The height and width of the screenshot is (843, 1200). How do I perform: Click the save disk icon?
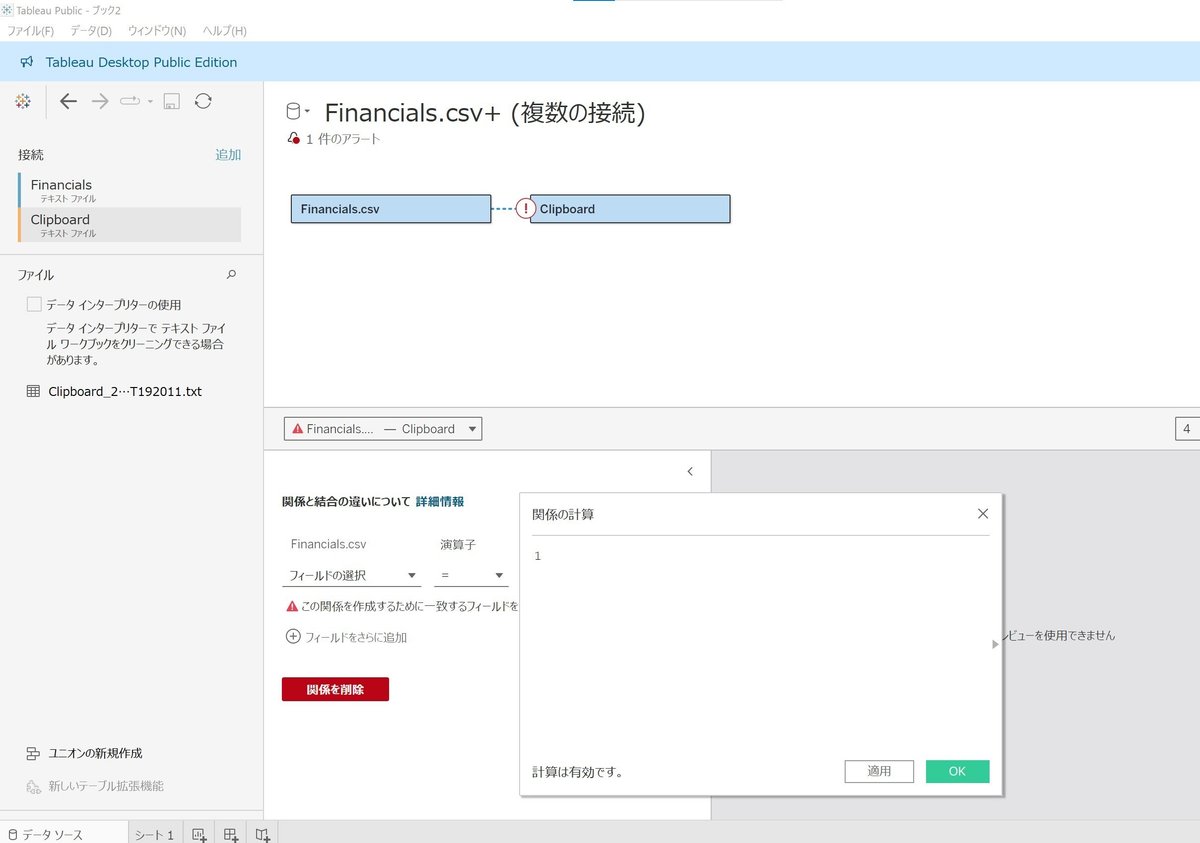coord(171,101)
